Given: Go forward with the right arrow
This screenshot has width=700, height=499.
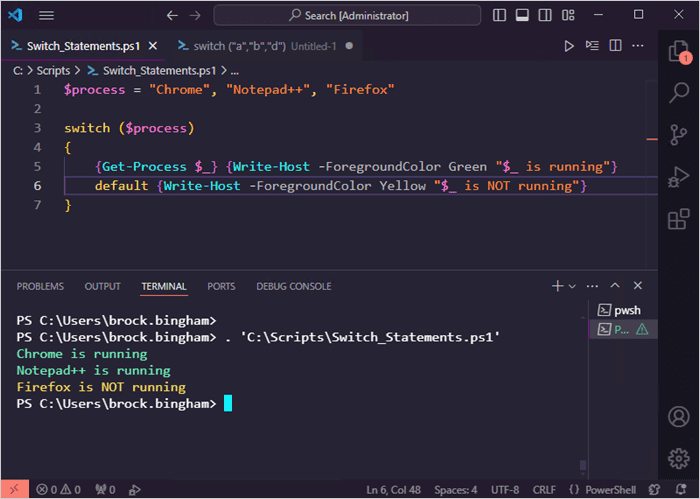Looking at the screenshot, I should pos(195,16).
